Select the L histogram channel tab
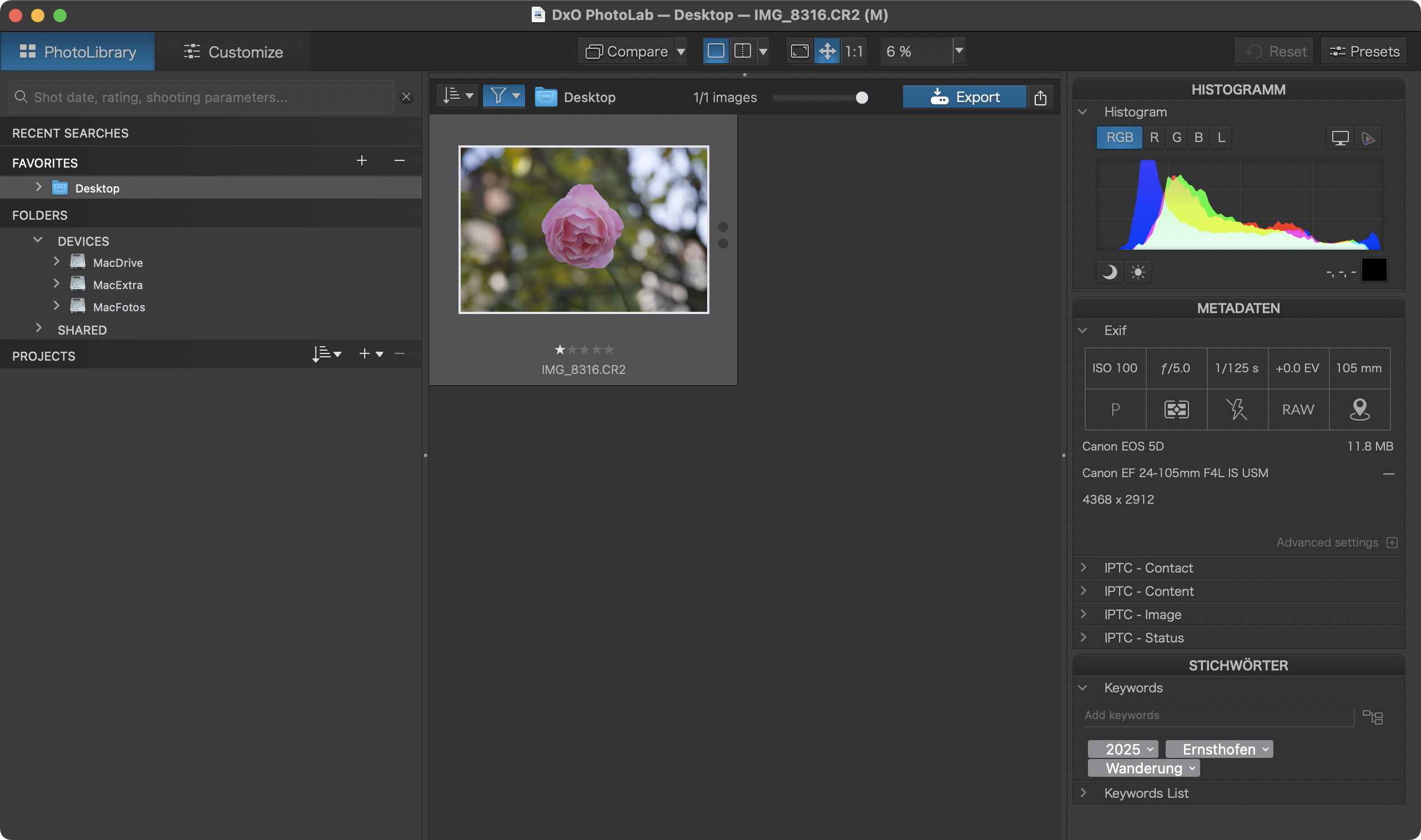1421x840 pixels. [1221, 138]
